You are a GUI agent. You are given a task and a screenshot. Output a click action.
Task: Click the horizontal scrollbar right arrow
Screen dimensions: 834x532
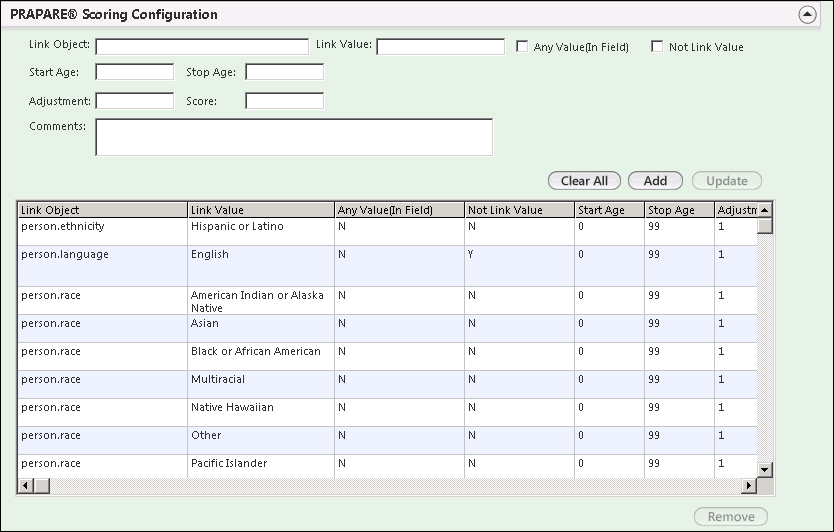click(x=749, y=485)
